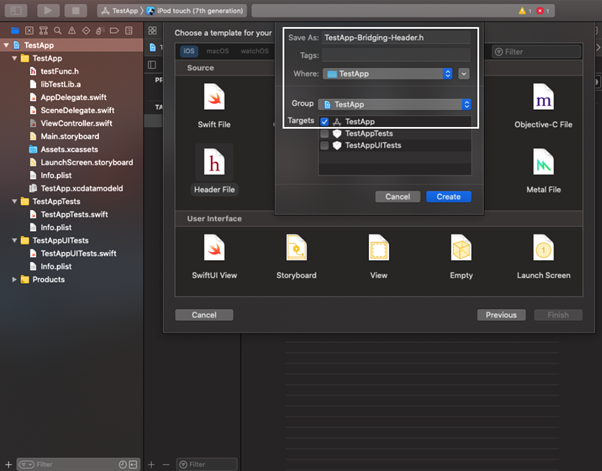Image resolution: width=602 pixels, height=471 pixels.
Task: Open the report navigator icon
Action: (129, 31)
